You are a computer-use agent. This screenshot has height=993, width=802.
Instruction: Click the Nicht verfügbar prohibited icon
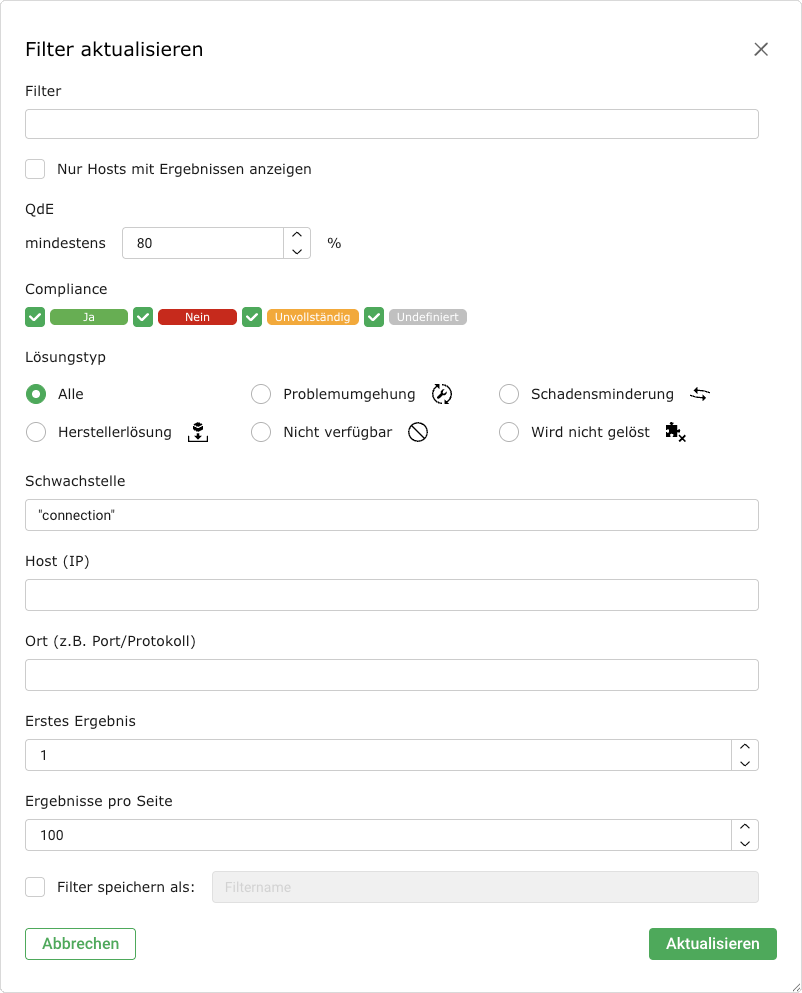click(418, 432)
